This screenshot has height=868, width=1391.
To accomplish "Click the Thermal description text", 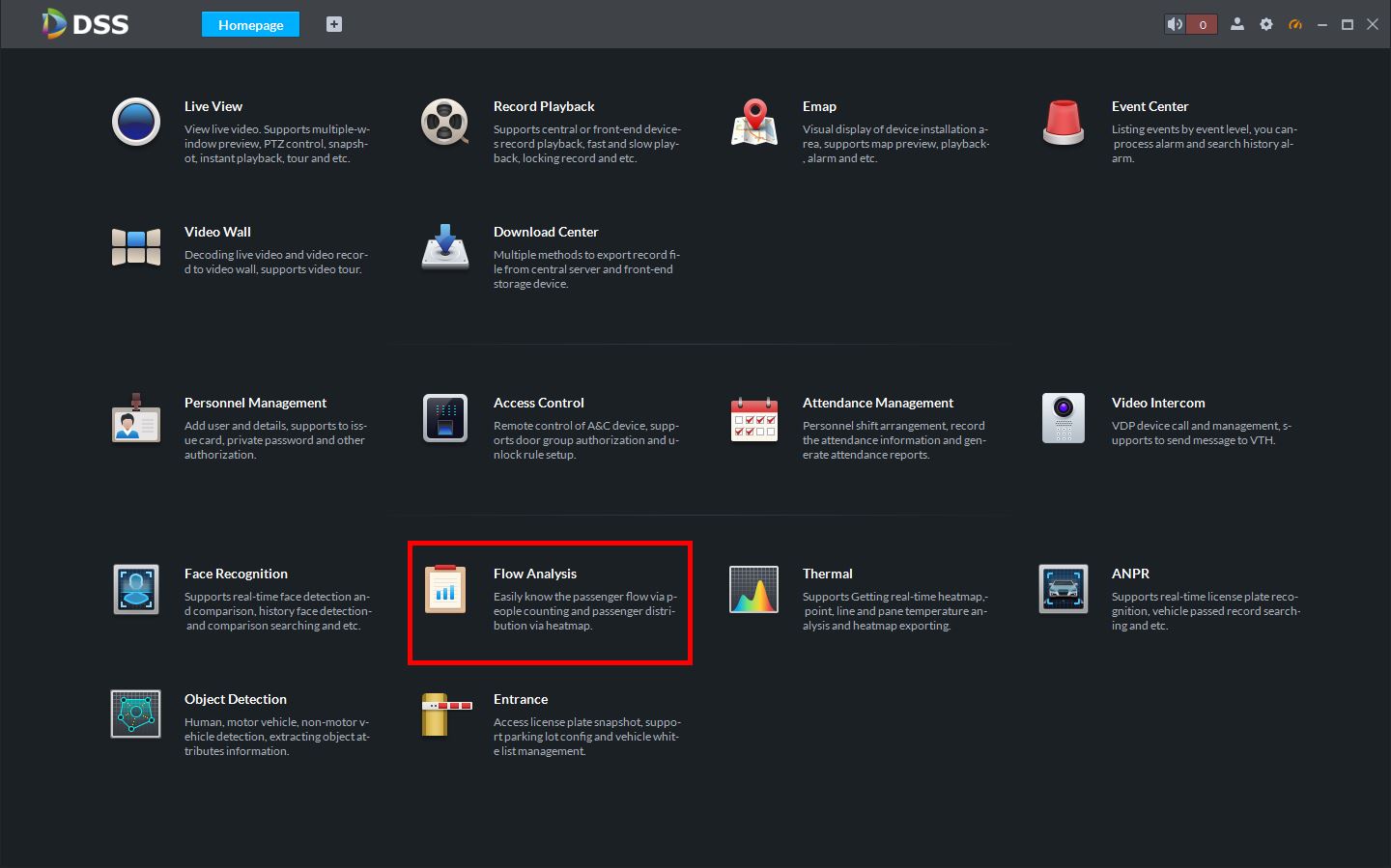I will (895, 611).
